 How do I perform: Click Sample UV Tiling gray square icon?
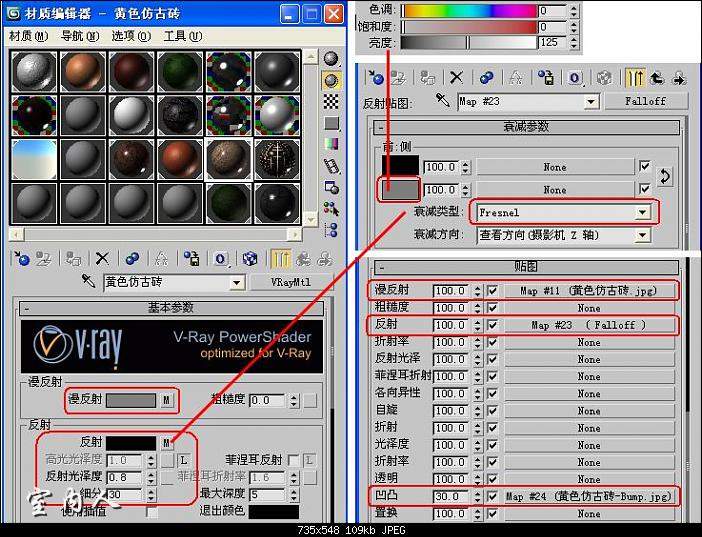pos(331,123)
